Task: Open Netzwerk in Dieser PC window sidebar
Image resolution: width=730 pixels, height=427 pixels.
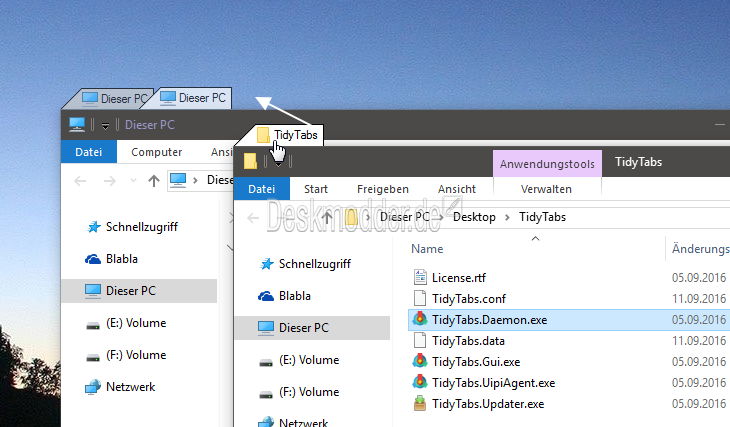Action: click(x=130, y=387)
